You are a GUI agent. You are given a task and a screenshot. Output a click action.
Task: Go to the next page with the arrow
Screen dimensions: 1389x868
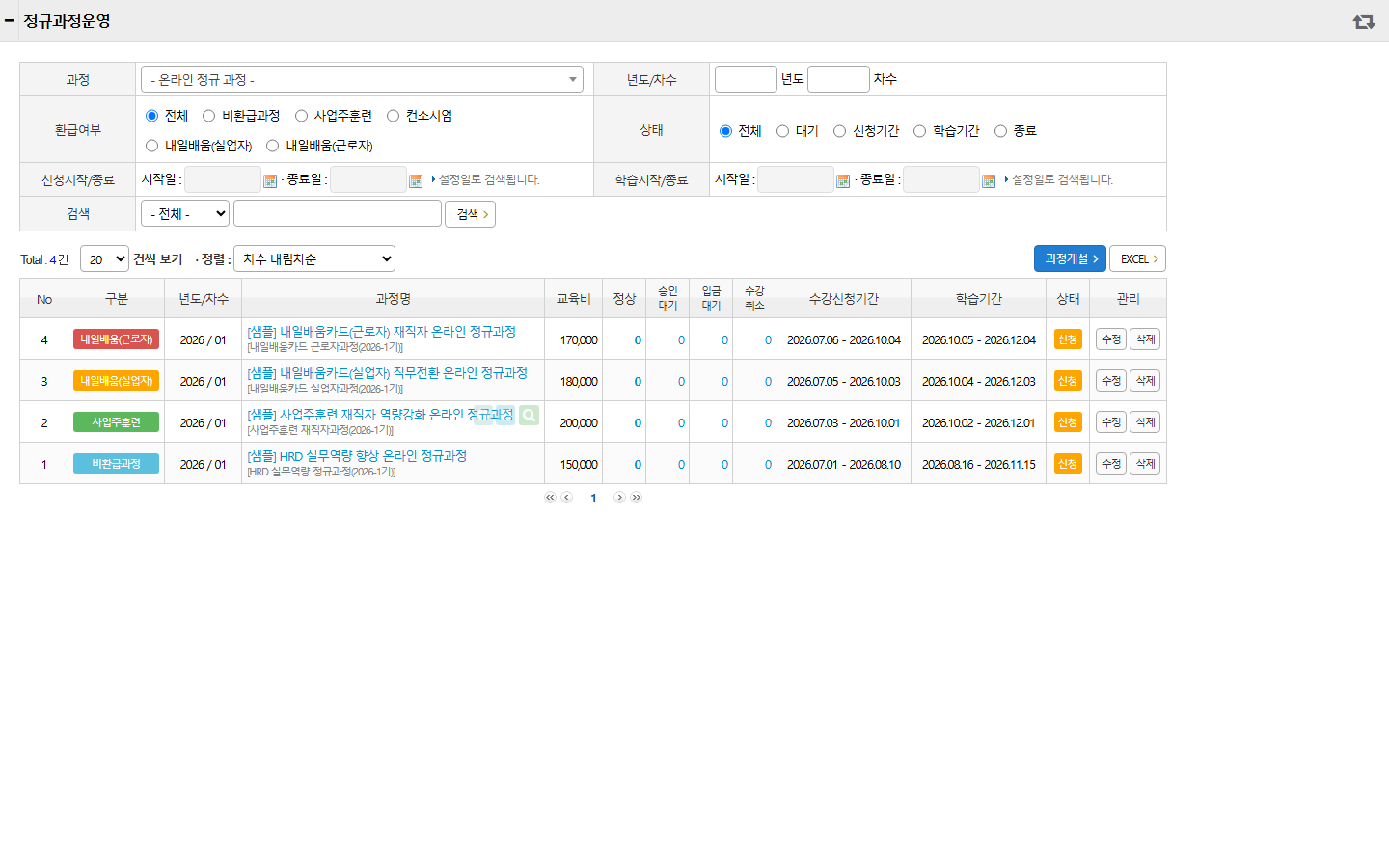coord(619,498)
